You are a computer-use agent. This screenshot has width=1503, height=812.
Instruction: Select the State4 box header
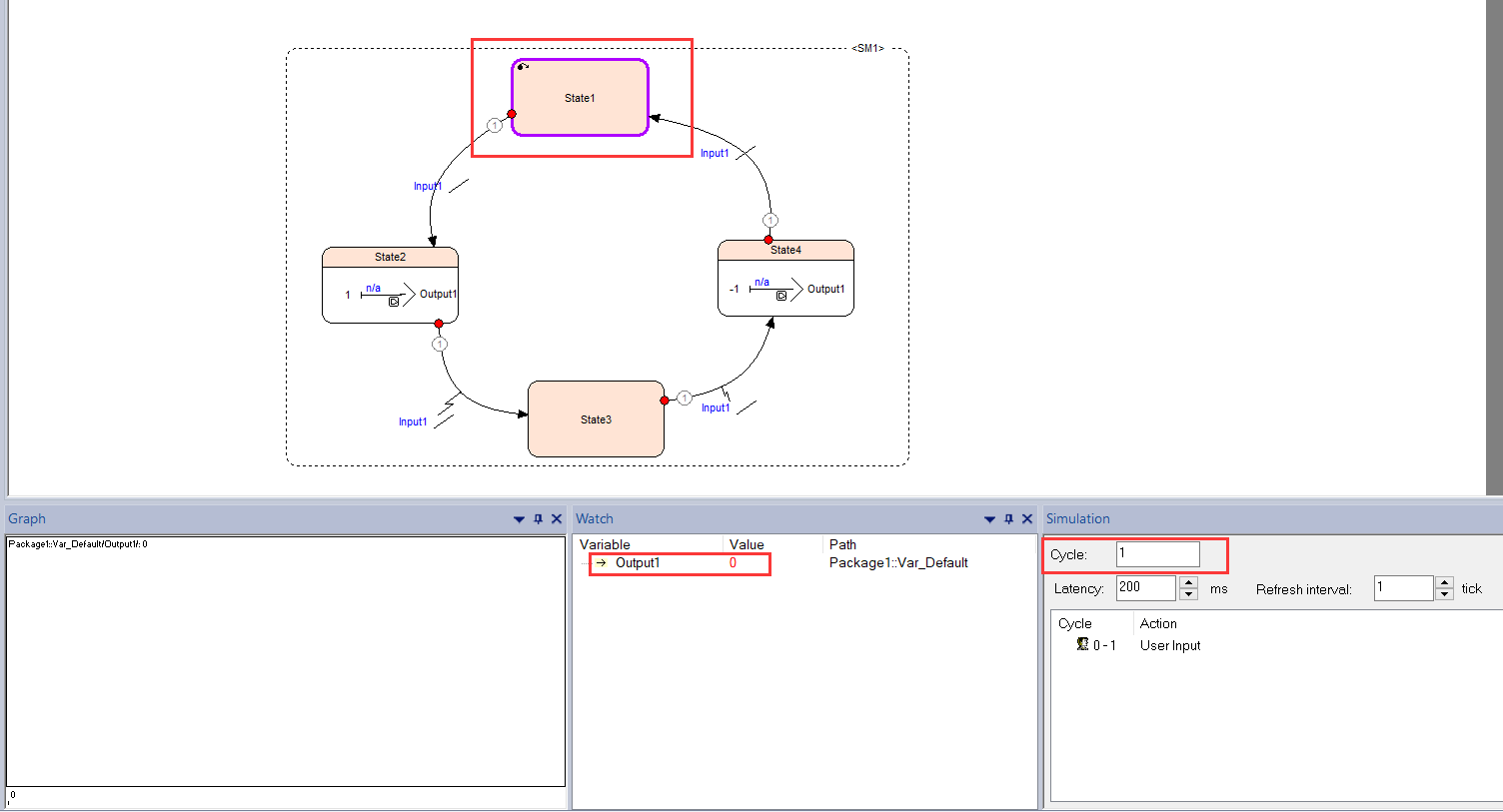pos(785,250)
